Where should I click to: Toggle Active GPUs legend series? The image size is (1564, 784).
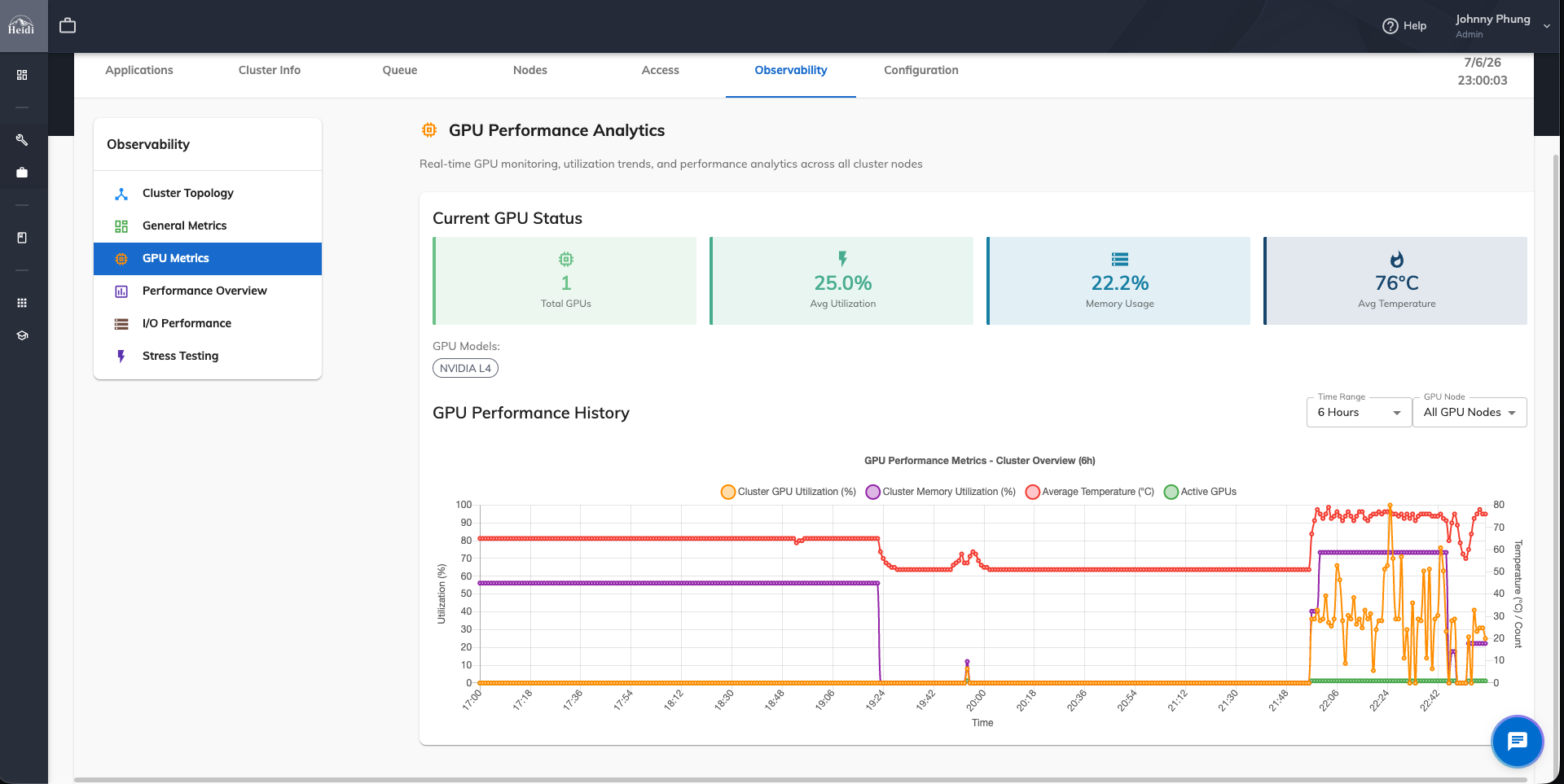(1201, 492)
